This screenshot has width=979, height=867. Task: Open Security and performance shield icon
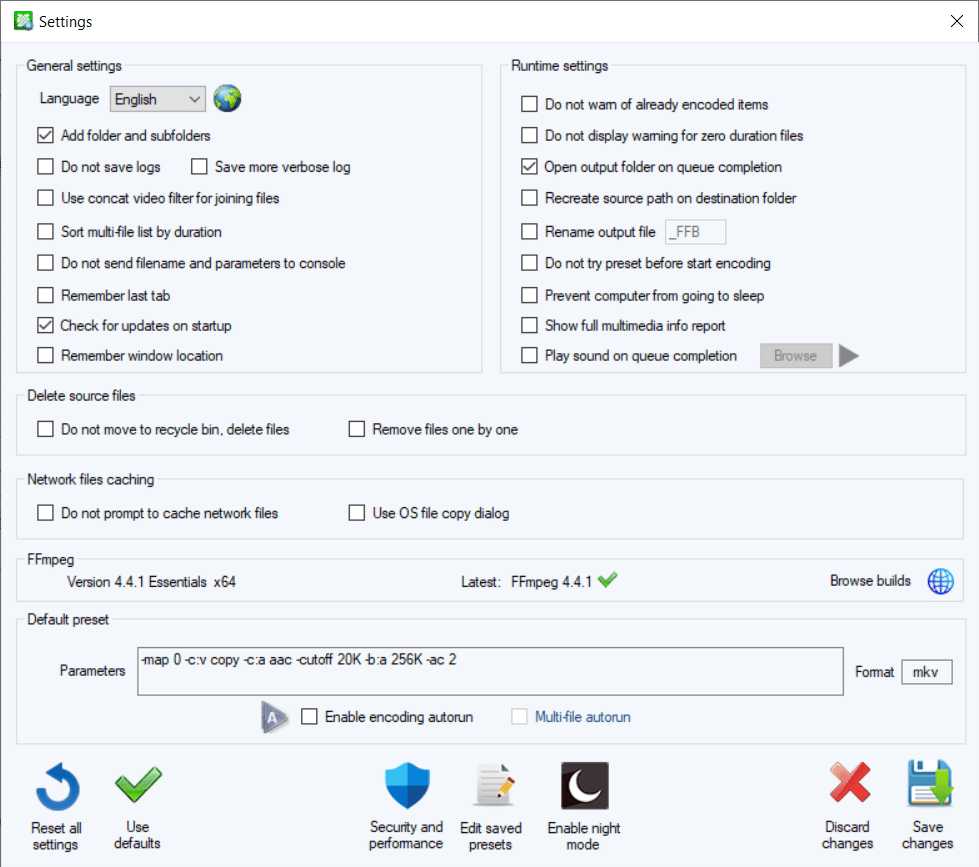pos(406,786)
